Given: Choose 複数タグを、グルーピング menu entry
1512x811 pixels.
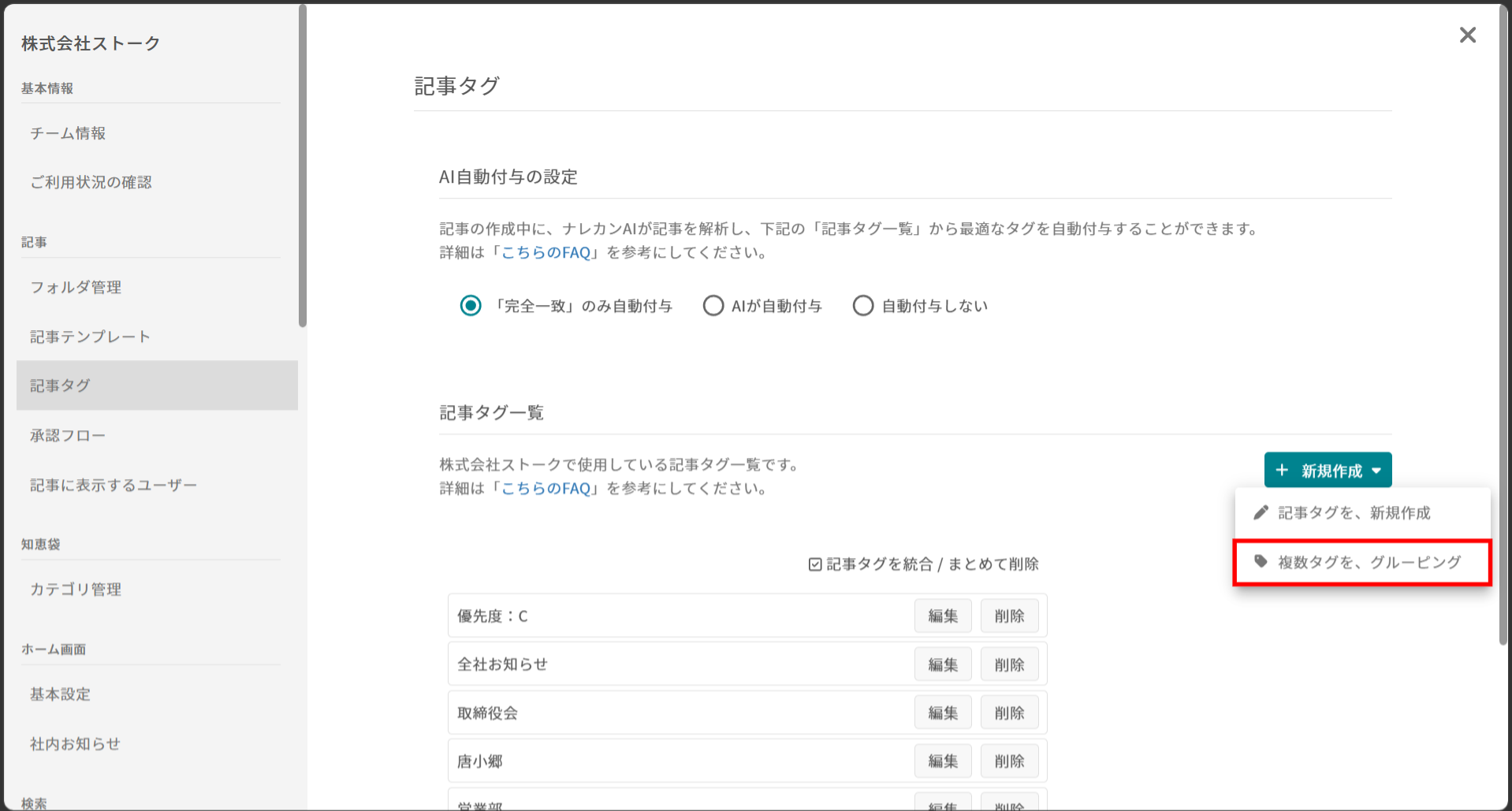Looking at the screenshot, I should pyautogui.click(x=1362, y=562).
